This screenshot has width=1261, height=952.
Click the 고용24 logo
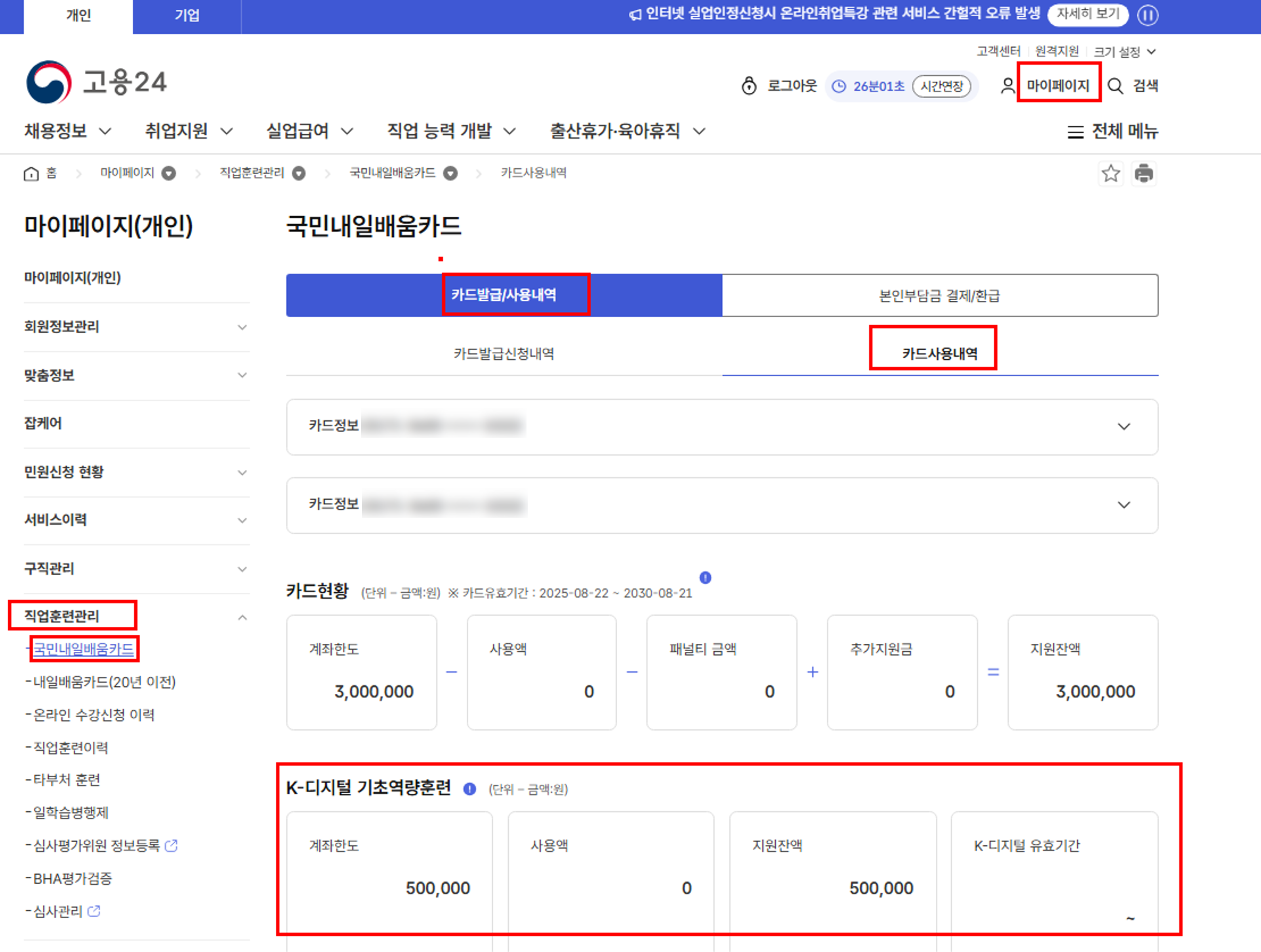click(96, 82)
